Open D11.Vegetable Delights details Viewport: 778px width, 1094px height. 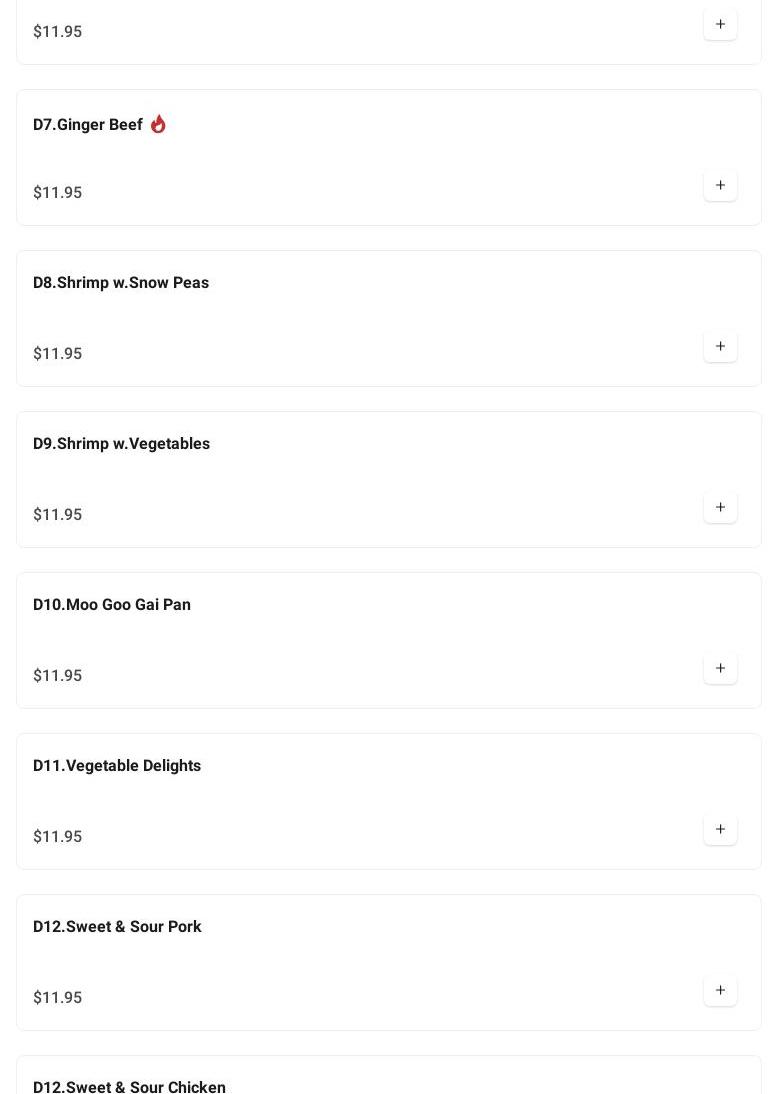tap(117, 766)
